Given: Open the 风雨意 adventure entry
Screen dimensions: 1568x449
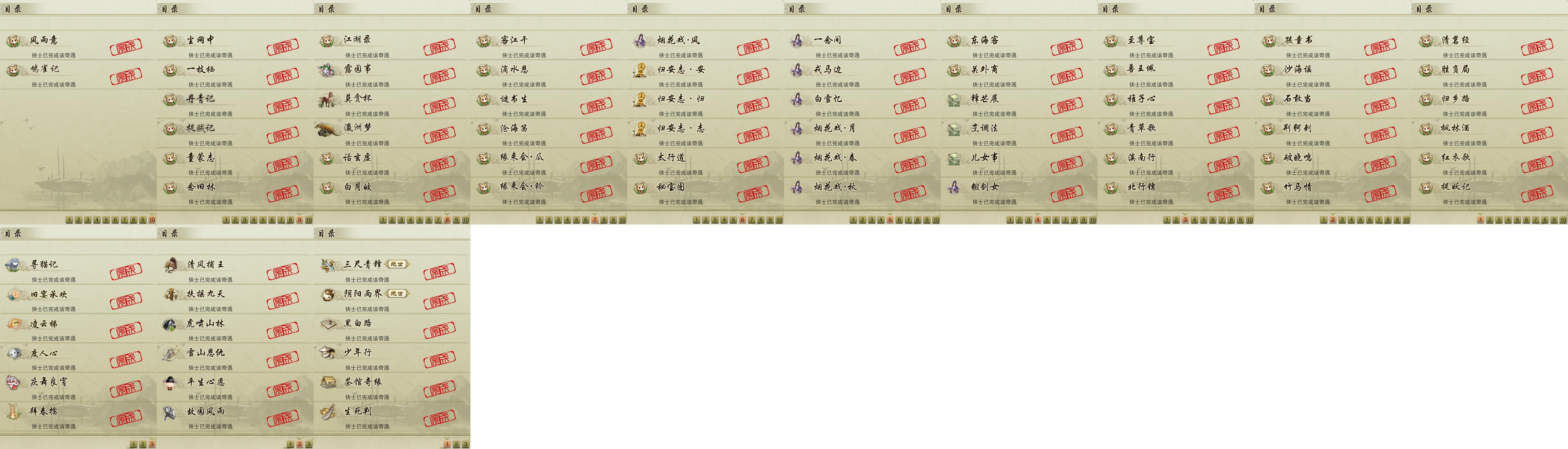Looking at the screenshot, I should coord(78,45).
